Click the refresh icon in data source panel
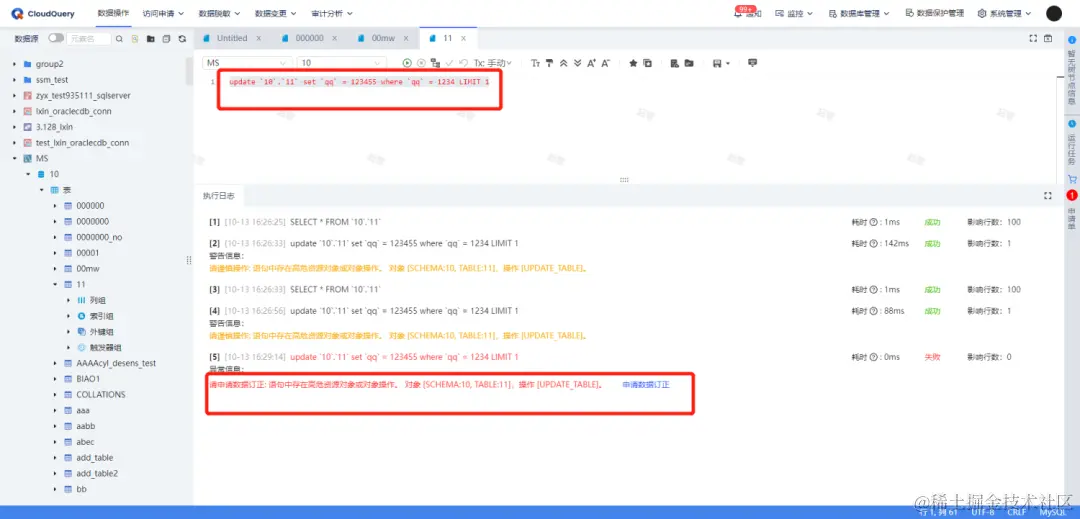1080x519 pixels. click(182, 39)
